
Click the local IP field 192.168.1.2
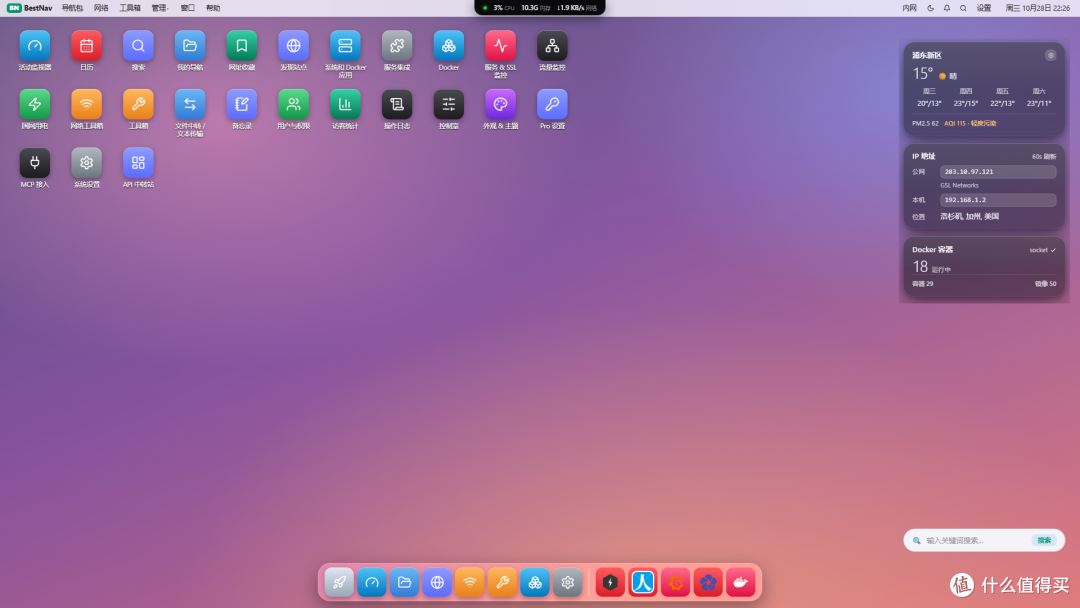[998, 200]
